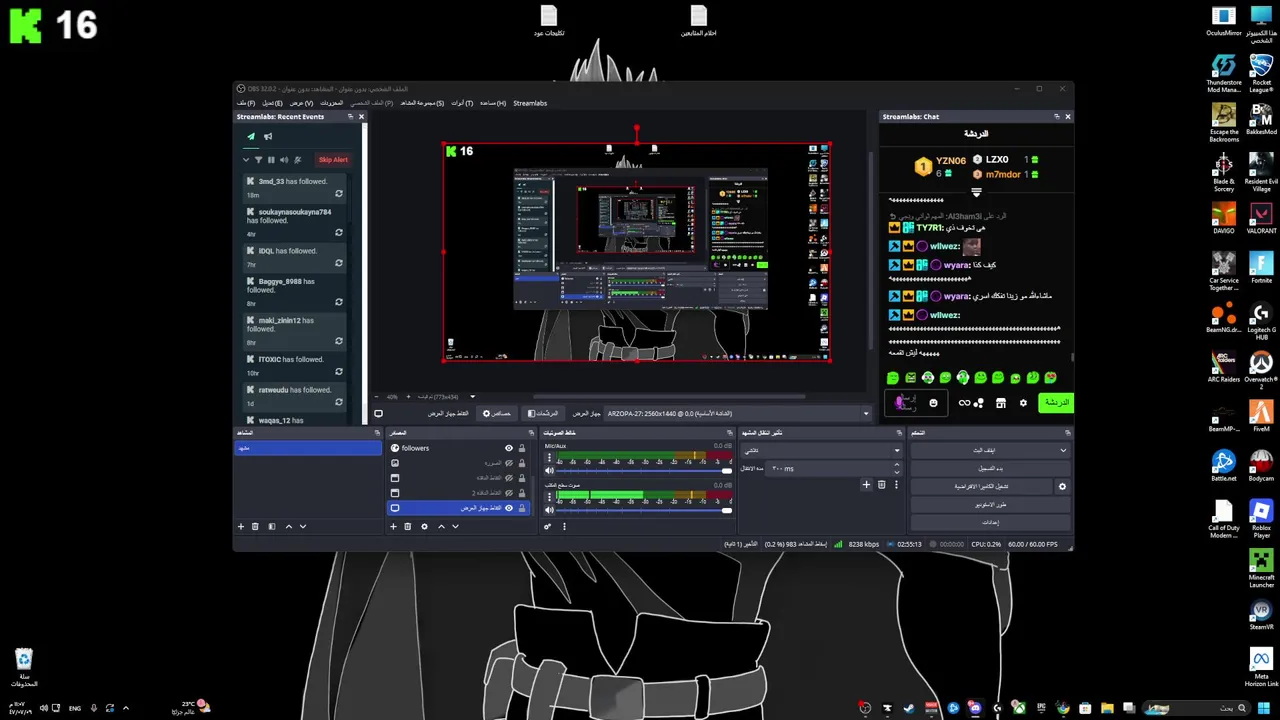1280x720 pixels.
Task: Open Mic/Aux channel options menu
Action: (x=548, y=457)
